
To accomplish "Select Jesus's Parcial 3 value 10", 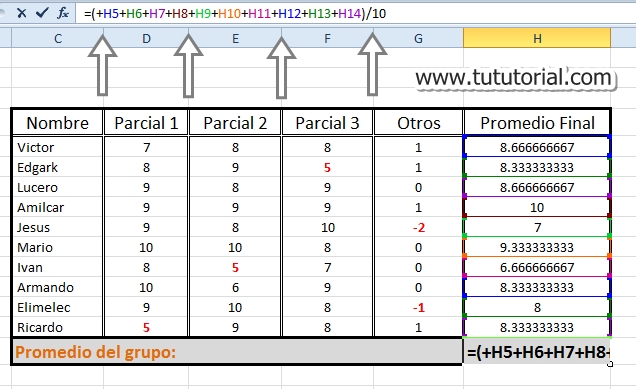I will click(x=327, y=227).
